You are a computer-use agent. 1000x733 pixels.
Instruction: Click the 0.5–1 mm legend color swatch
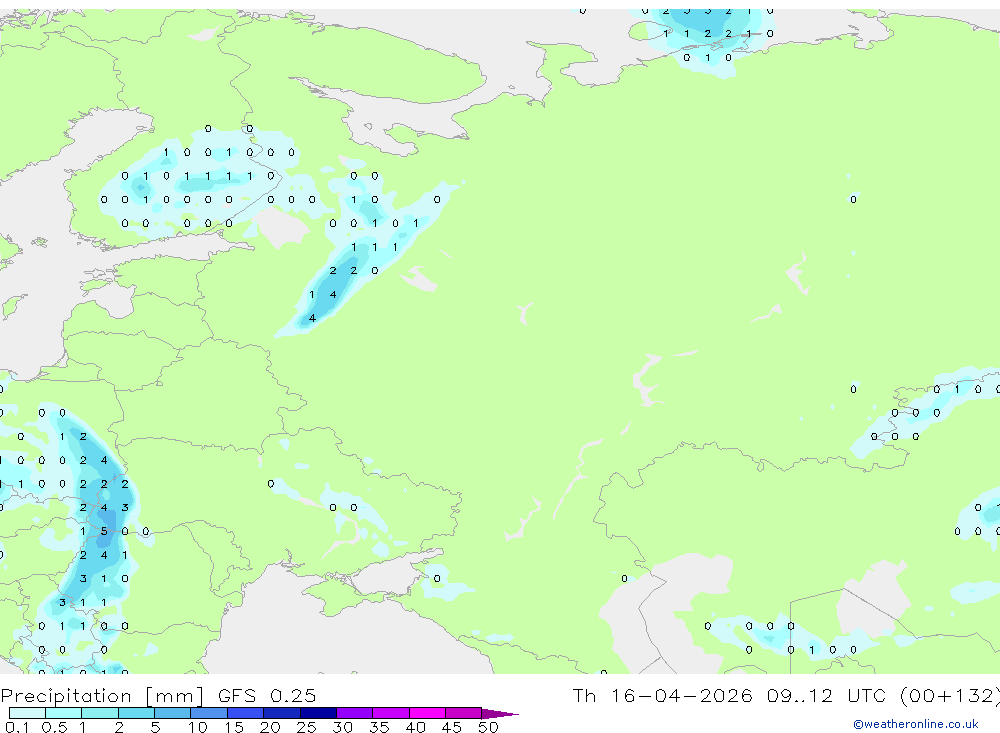point(64,713)
